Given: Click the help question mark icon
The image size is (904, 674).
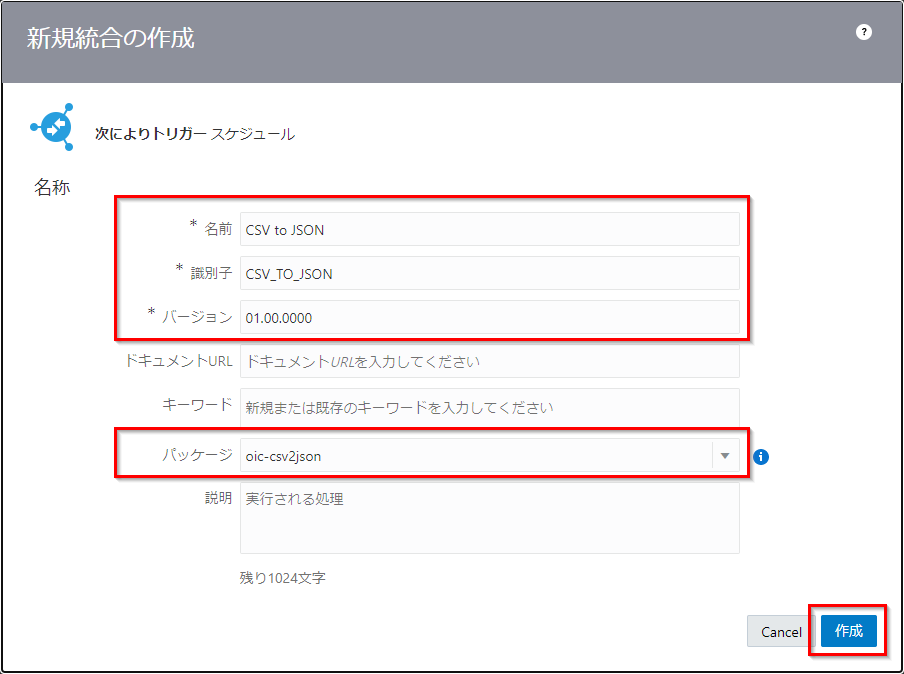Looking at the screenshot, I should pos(864,32).
